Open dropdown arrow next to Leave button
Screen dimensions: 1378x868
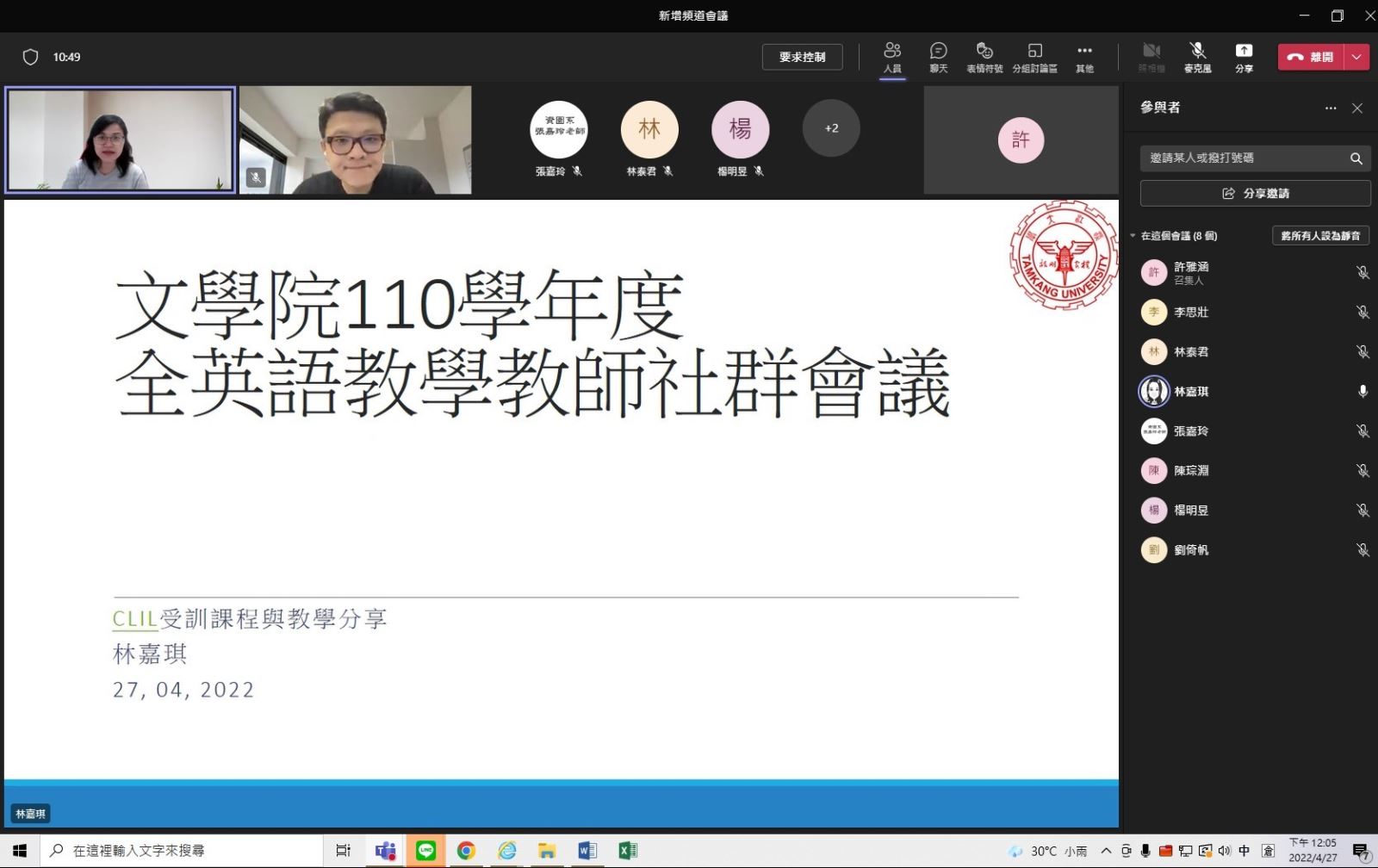tap(1356, 57)
